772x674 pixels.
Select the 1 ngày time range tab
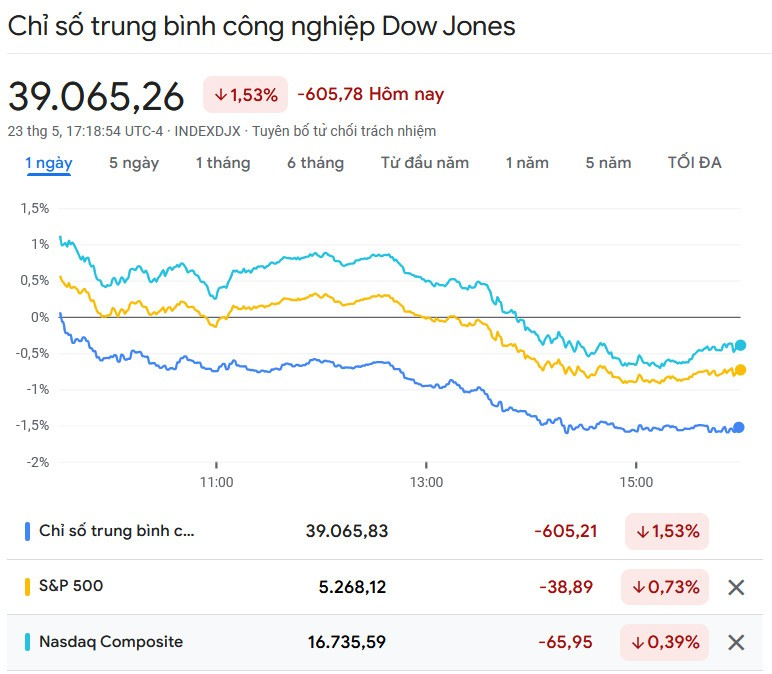(x=48, y=163)
